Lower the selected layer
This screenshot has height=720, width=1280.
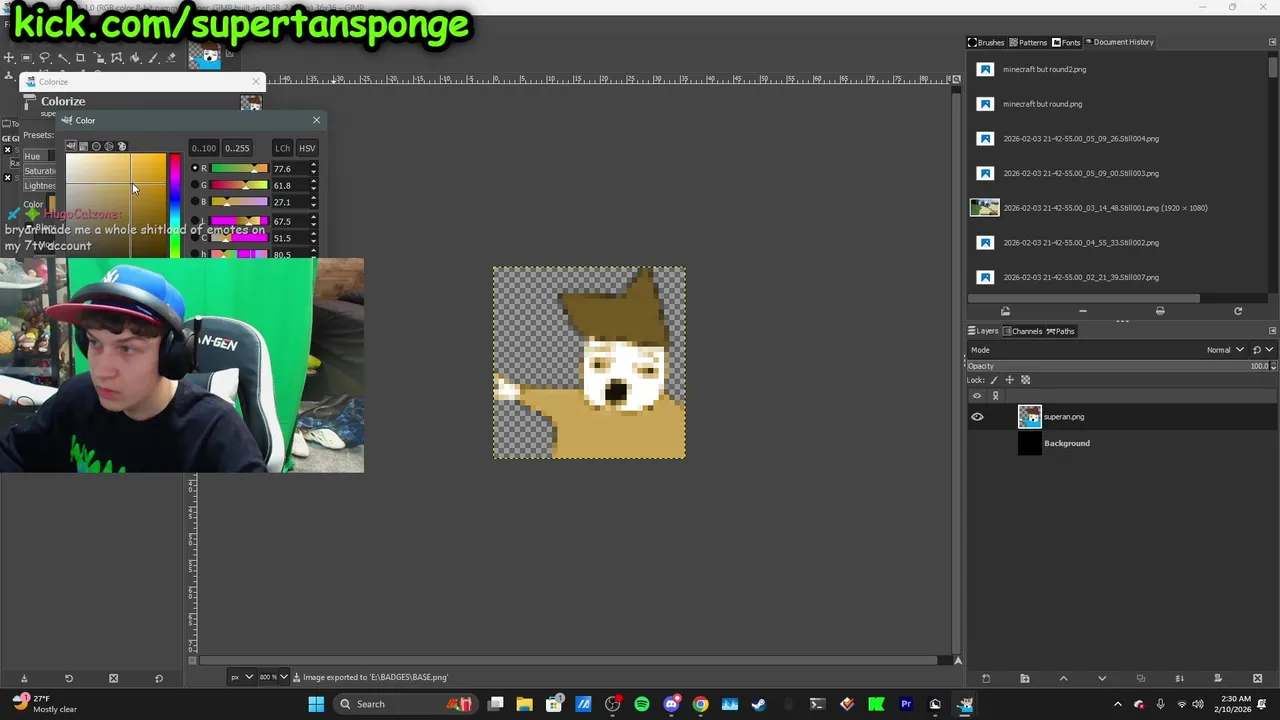click(x=1102, y=678)
